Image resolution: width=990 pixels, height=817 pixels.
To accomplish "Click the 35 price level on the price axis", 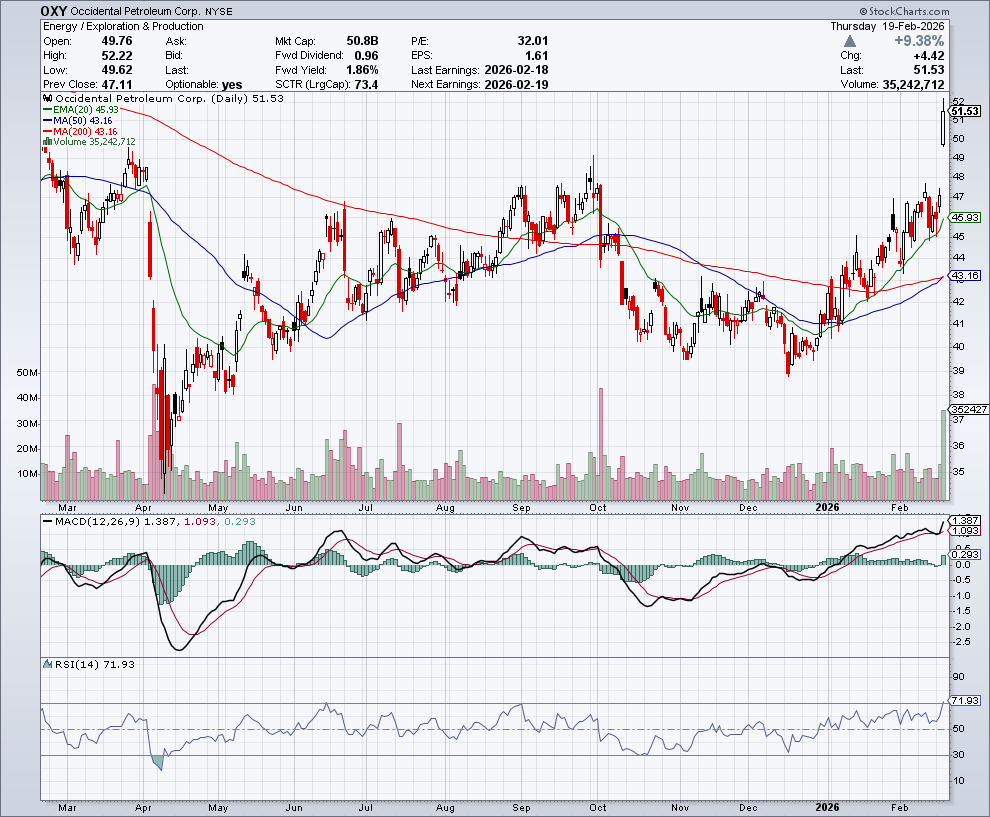I will 958,471.
